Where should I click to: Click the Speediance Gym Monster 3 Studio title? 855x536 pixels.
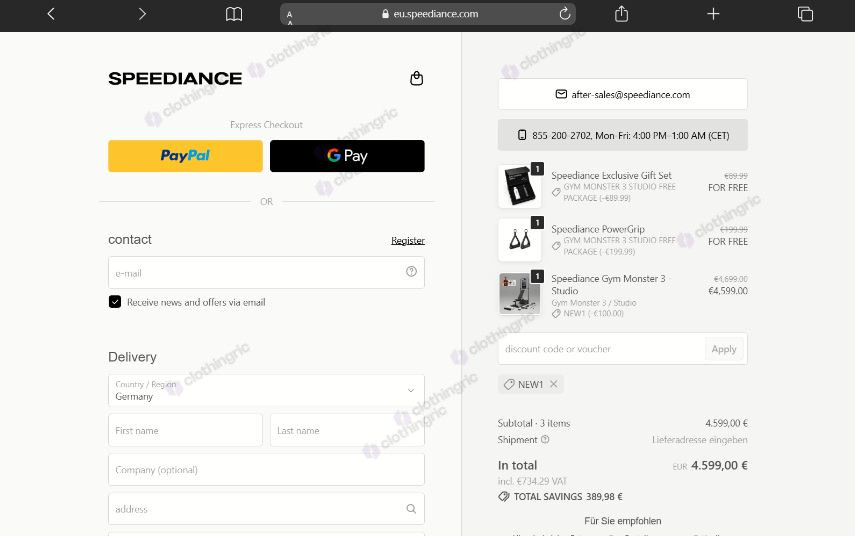click(608, 285)
